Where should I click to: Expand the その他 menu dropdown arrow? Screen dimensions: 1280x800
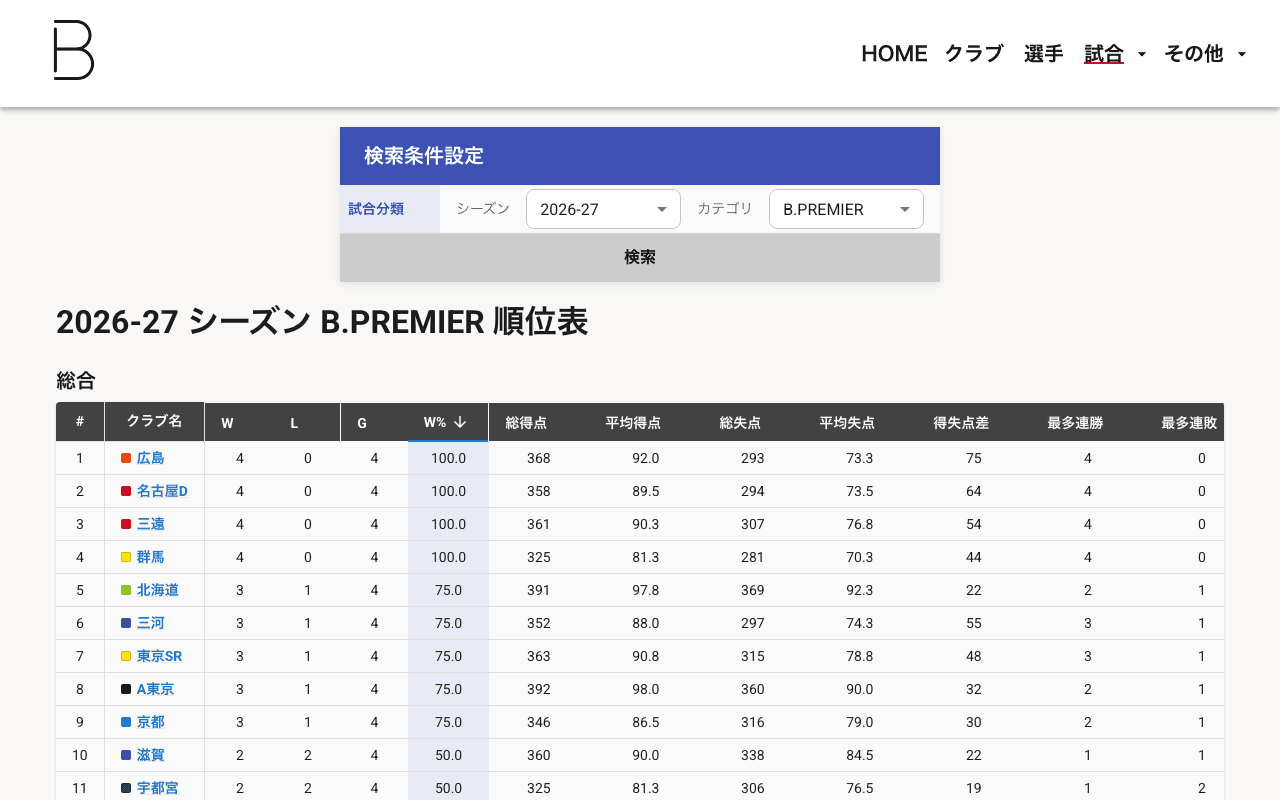coord(1242,54)
